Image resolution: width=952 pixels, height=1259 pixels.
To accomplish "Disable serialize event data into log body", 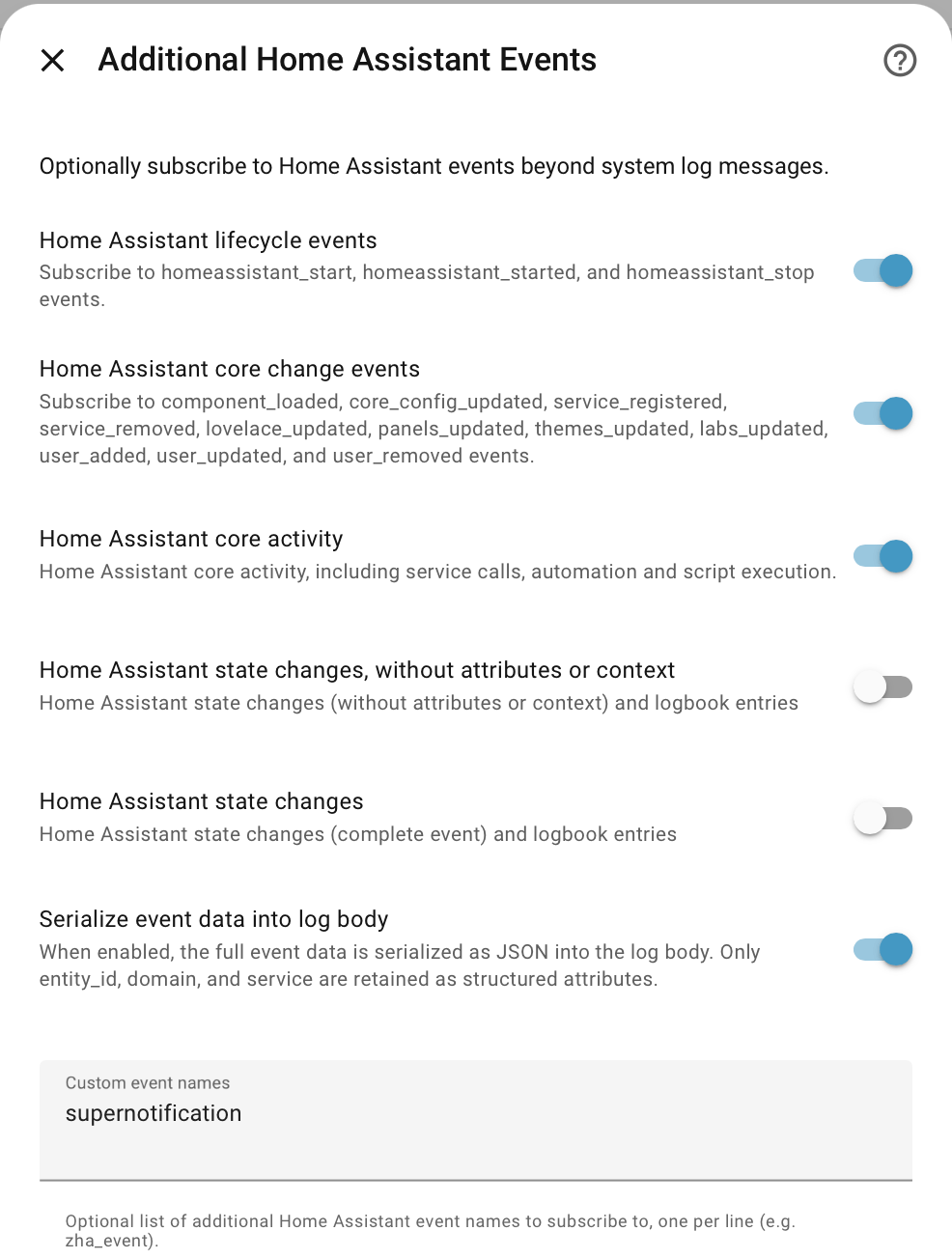I will (x=882, y=950).
